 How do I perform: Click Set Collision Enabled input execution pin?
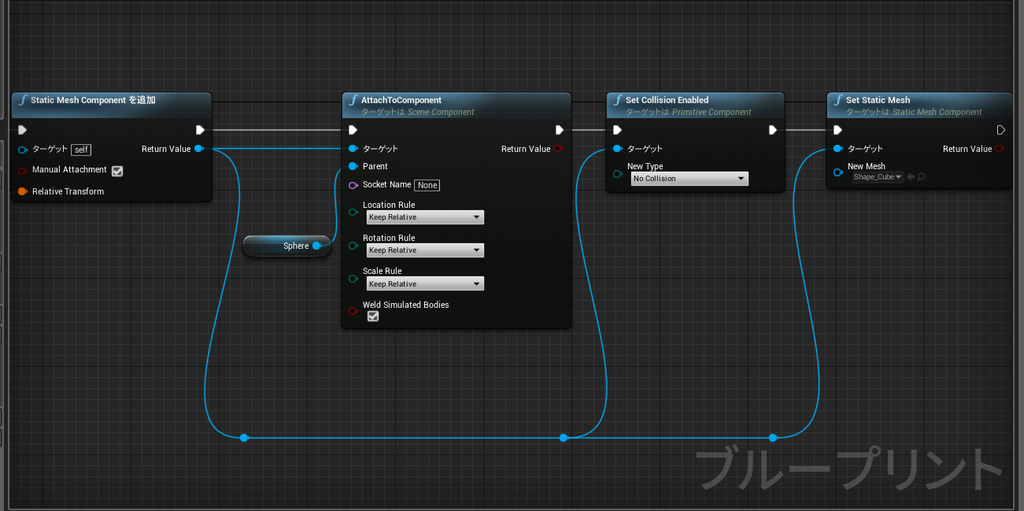(x=617, y=130)
